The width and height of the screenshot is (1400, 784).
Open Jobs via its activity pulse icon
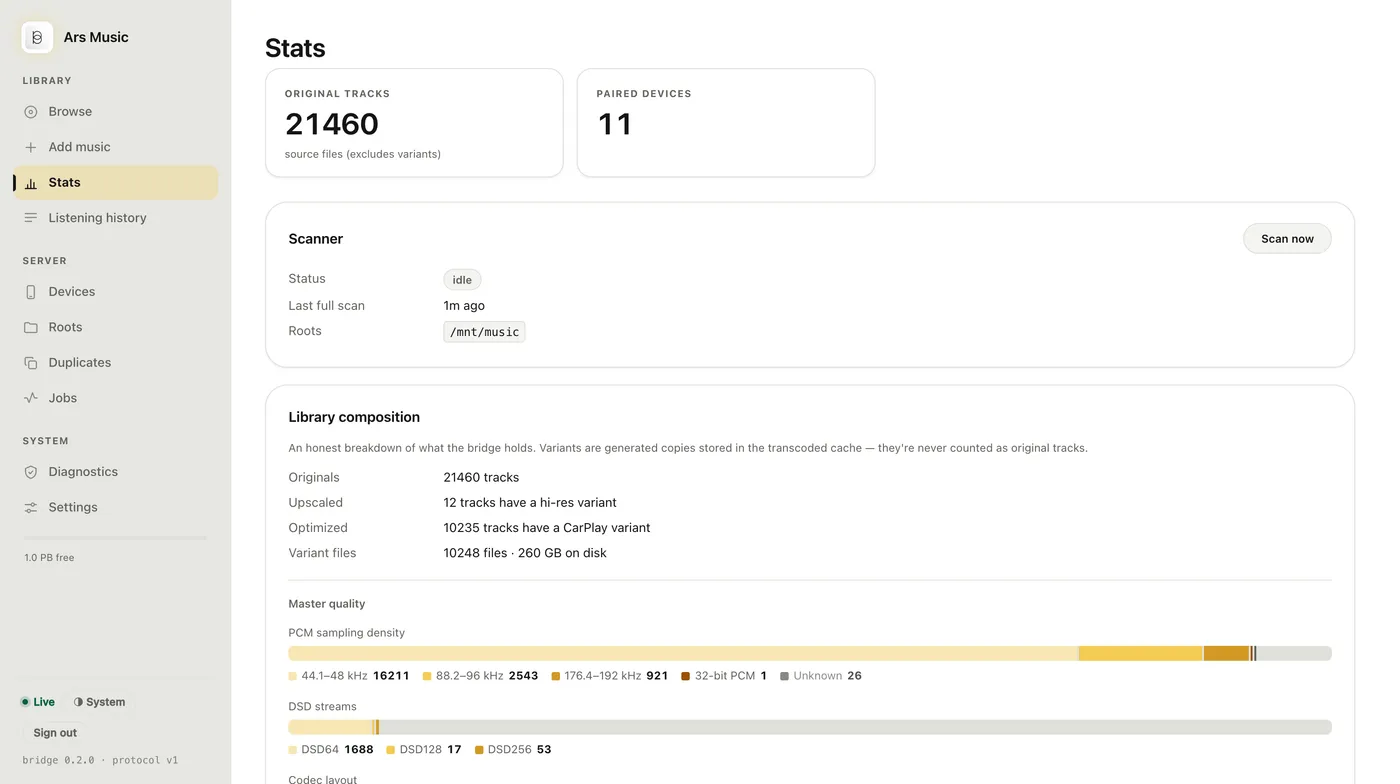coord(31,398)
